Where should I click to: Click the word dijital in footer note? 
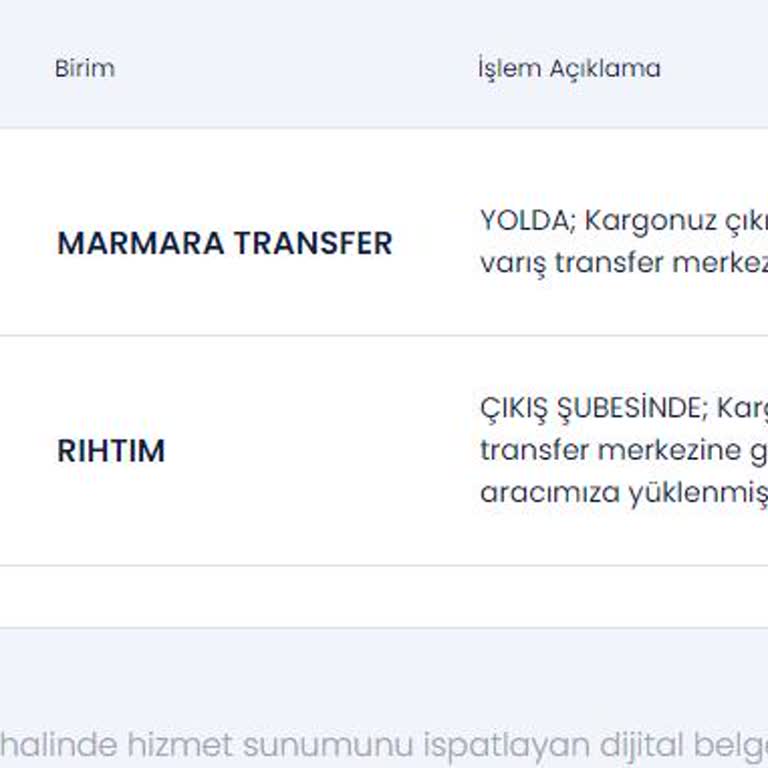642,745
